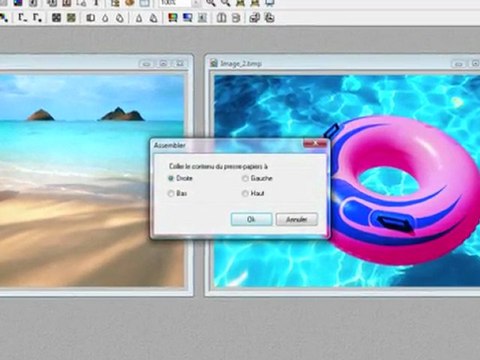Click the Zoom out magnifier icon

[x=225, y=3]
